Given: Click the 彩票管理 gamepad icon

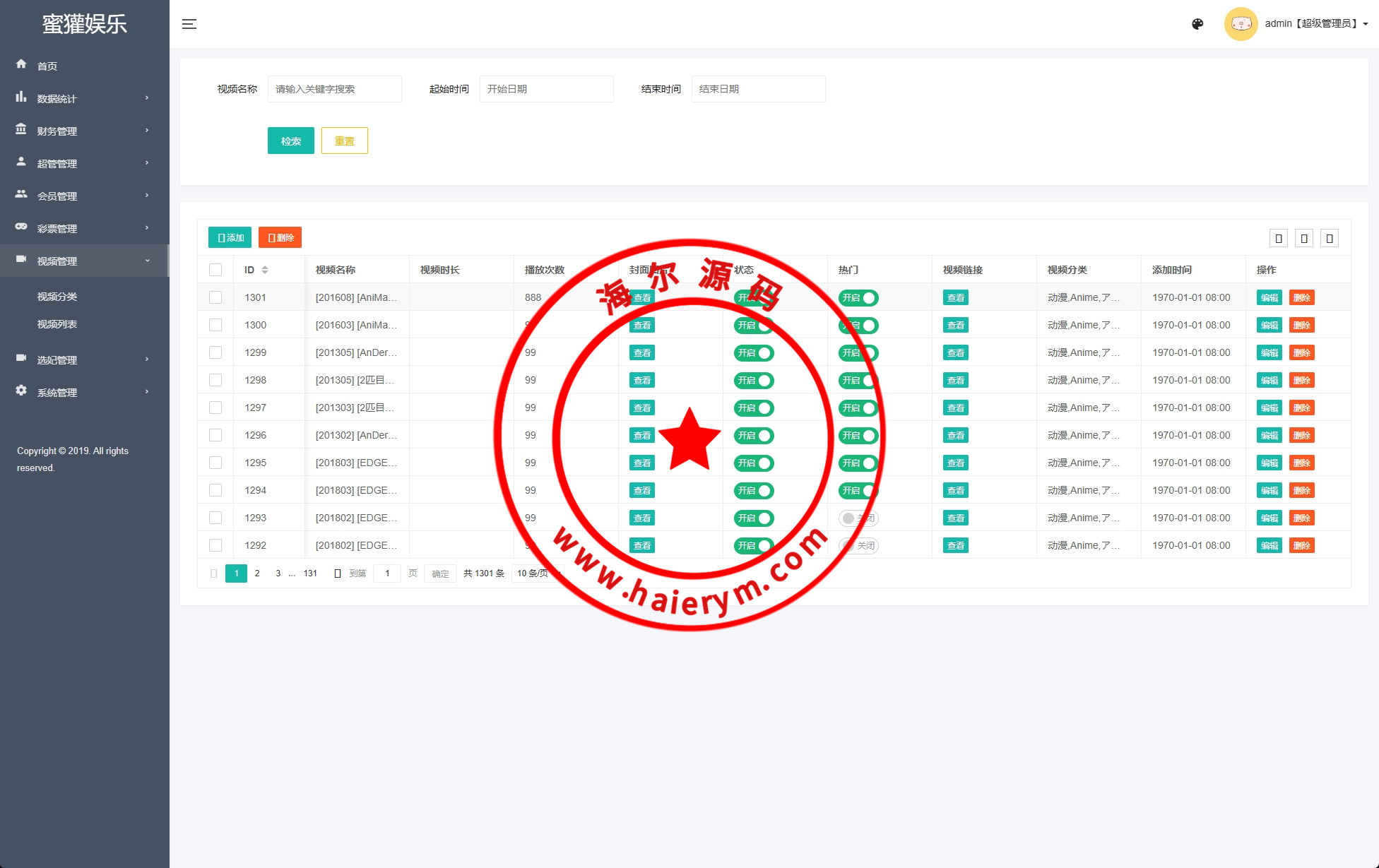Looking at the screenshot, I should [x=21, y=227].
